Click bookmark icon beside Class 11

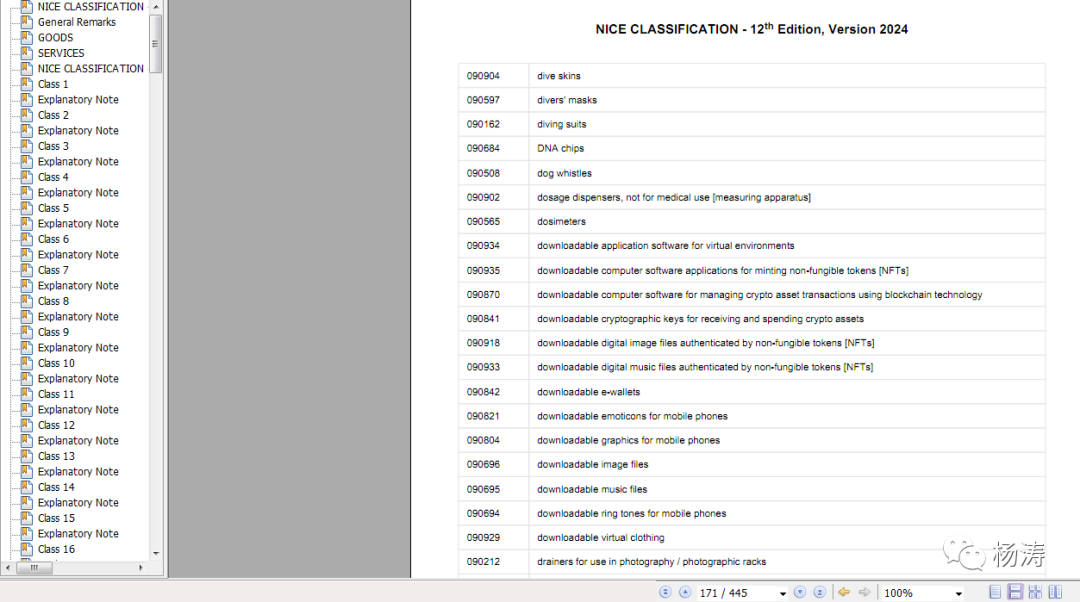tap(27, 393)
